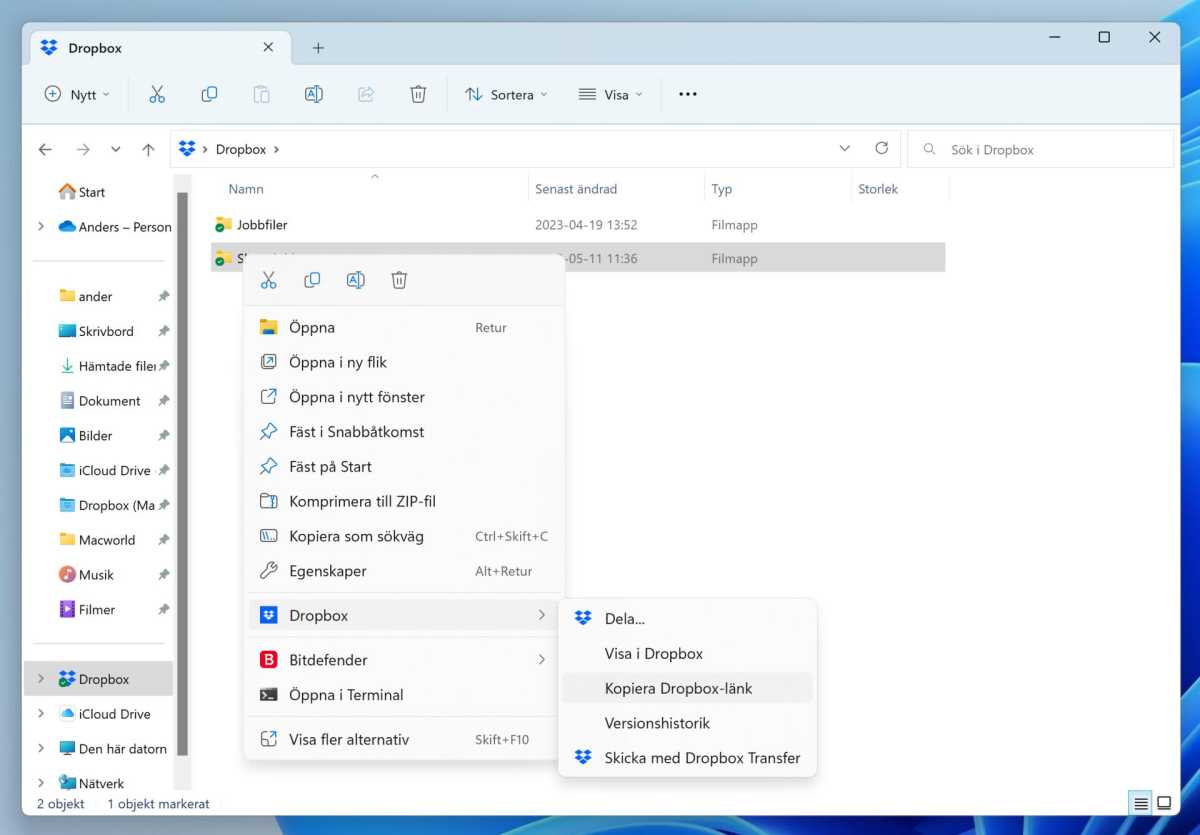Open the Nytt dropdown

77,94
